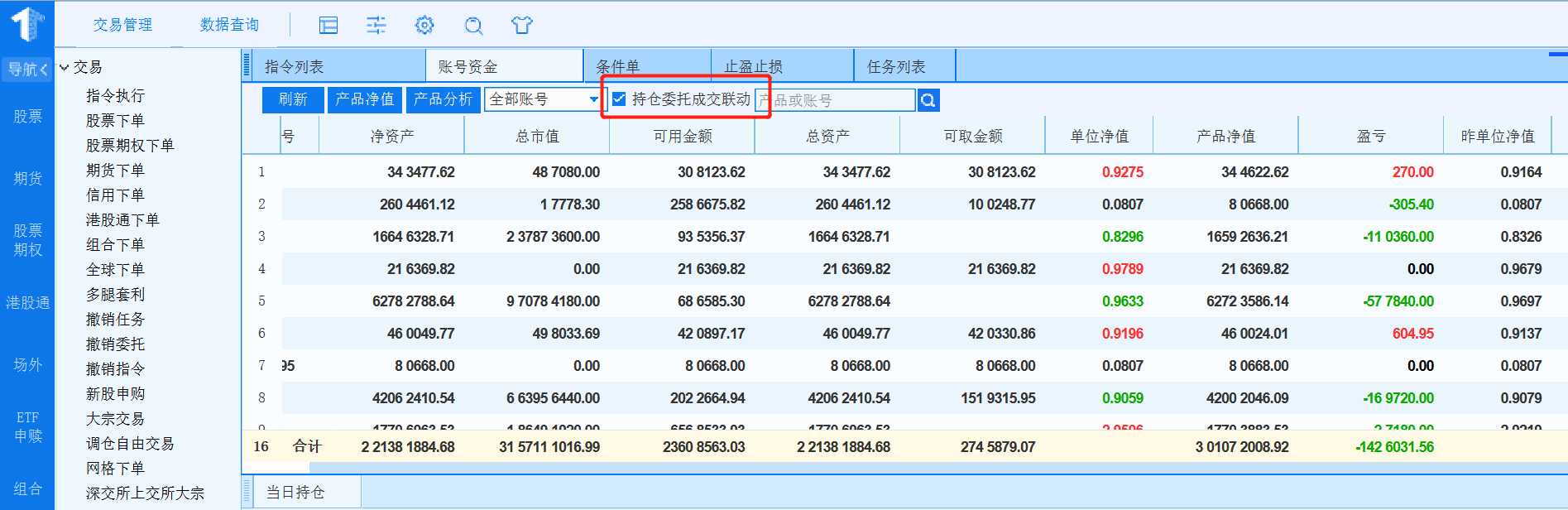Click the app logo icon
1568x510 pixels.
27,24
